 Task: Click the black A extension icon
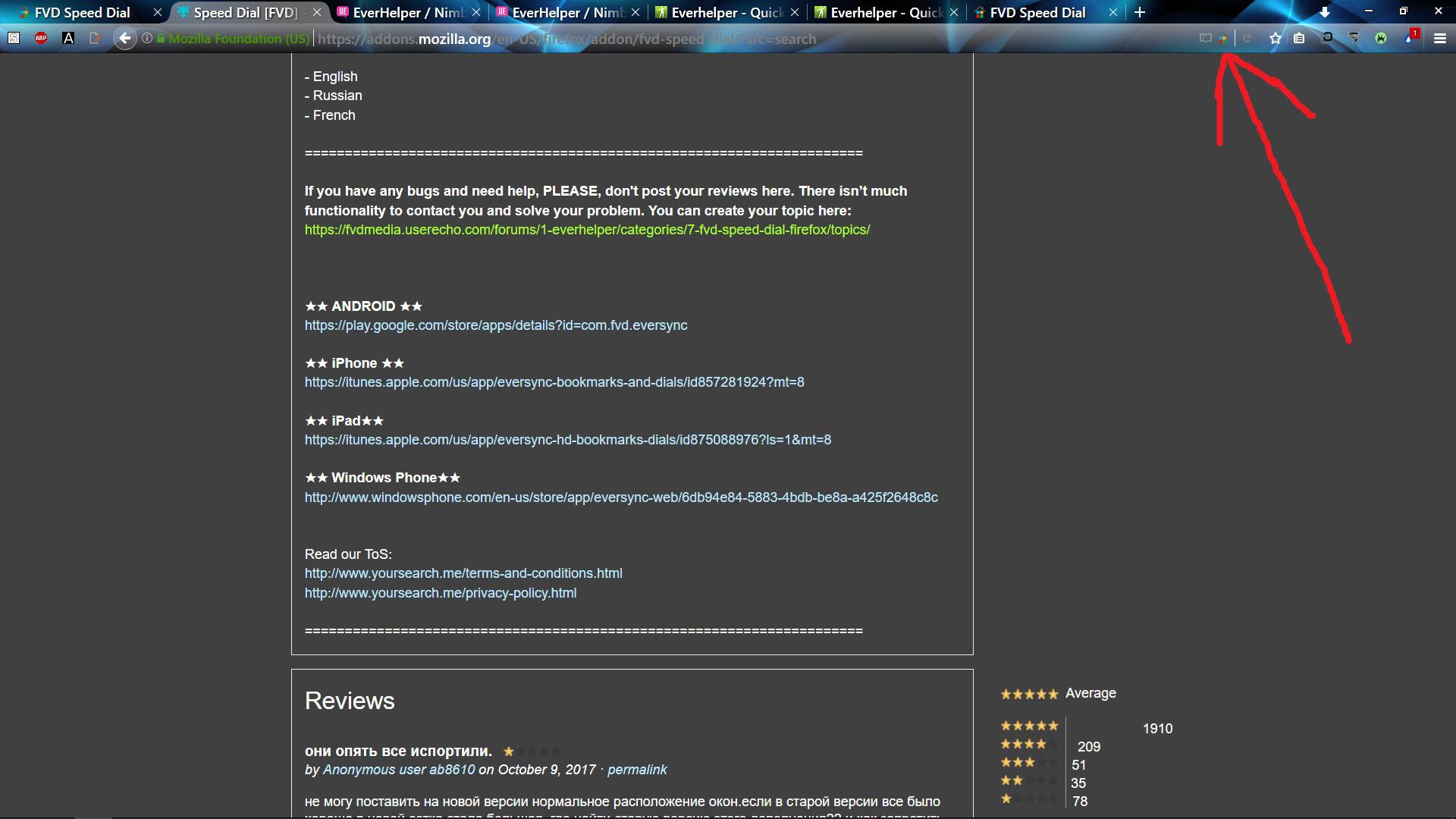(x=68, y=38)
